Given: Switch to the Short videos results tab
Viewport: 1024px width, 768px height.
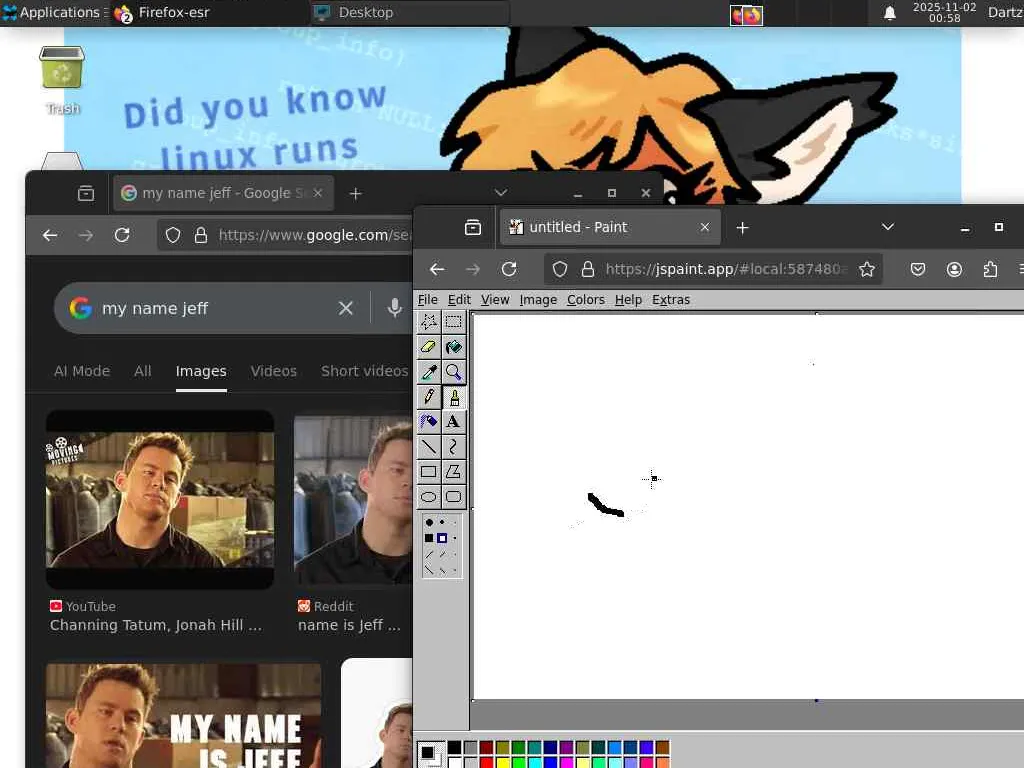Looking at the screenshot, I should pos(364,371).
